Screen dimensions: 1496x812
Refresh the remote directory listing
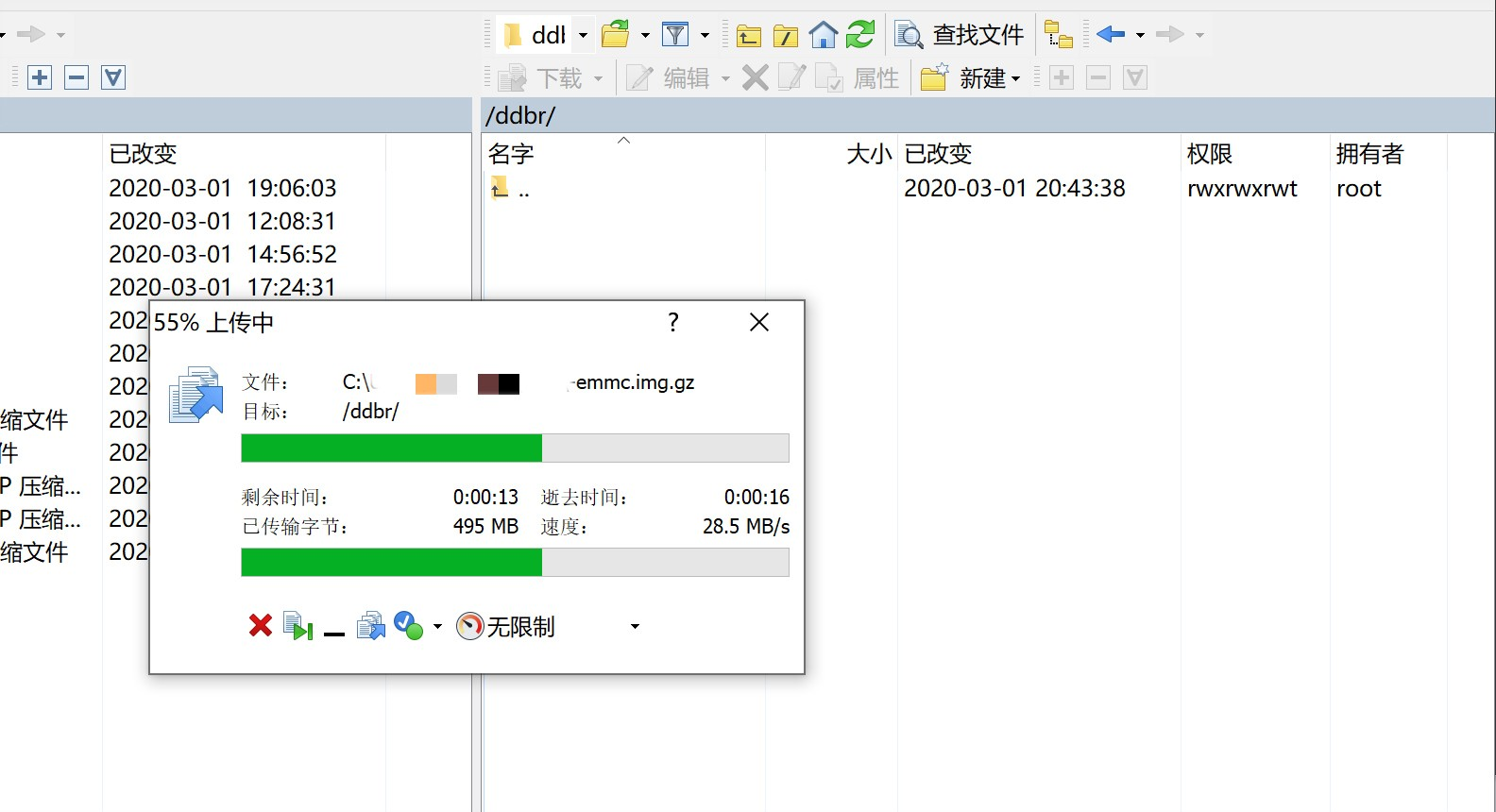click(x=860, y=35)
